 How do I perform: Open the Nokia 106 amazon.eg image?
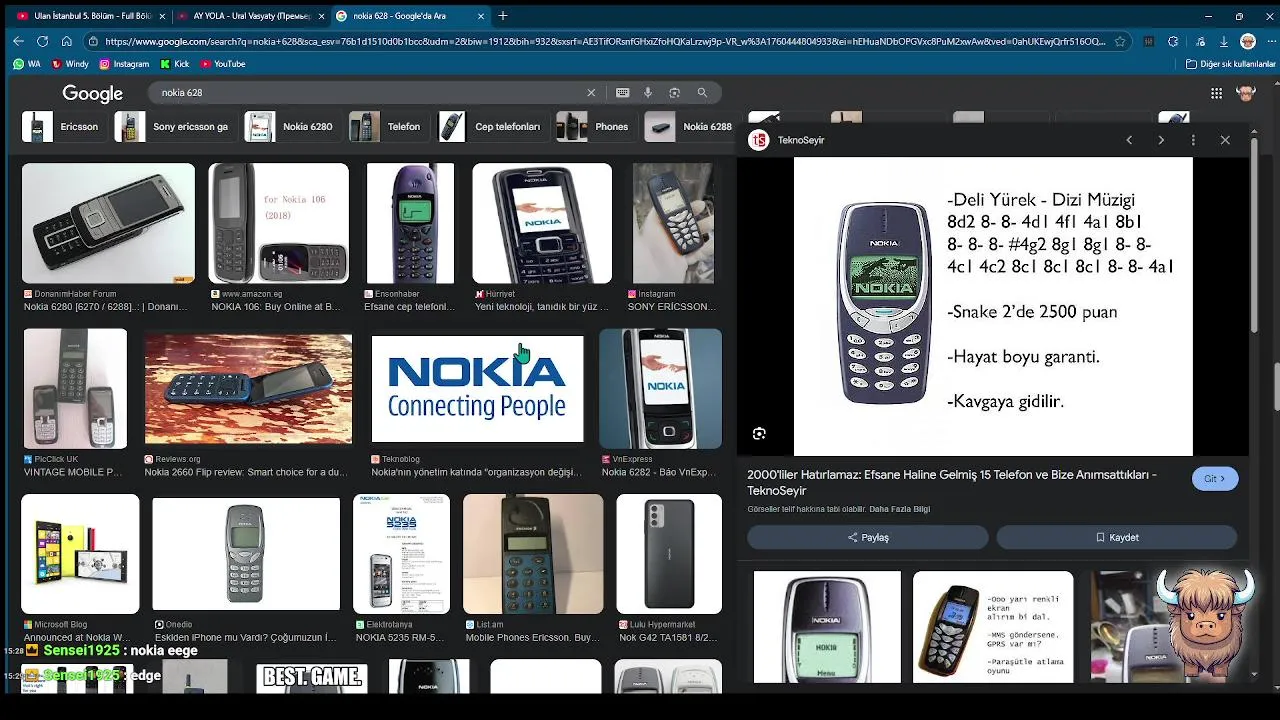point(278,224)
